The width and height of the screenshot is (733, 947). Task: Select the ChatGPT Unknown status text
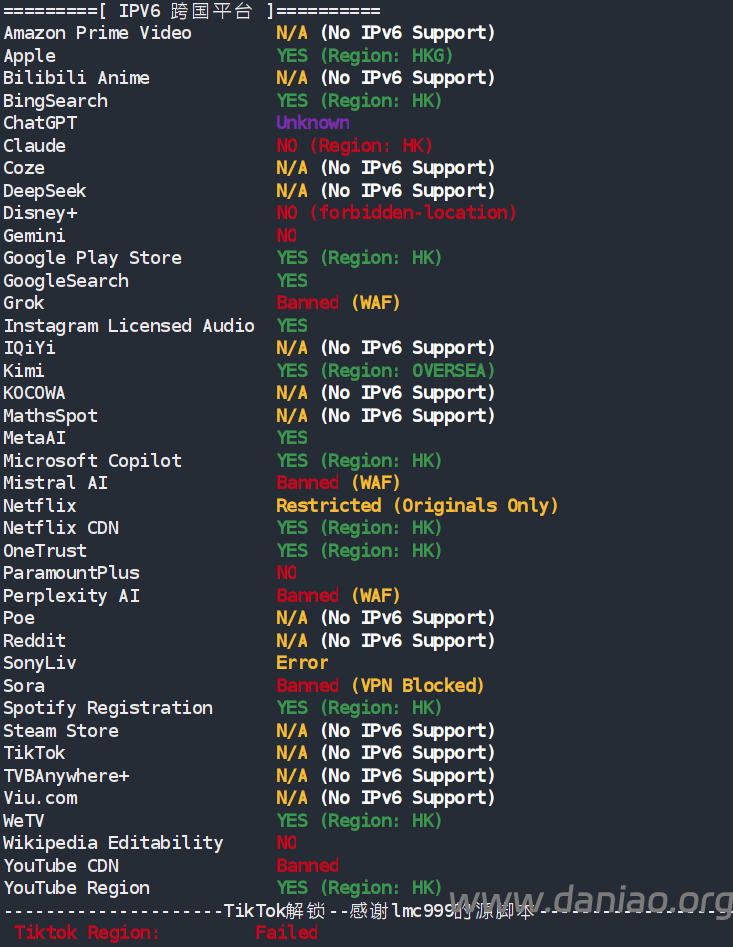[x=313, y=123]
